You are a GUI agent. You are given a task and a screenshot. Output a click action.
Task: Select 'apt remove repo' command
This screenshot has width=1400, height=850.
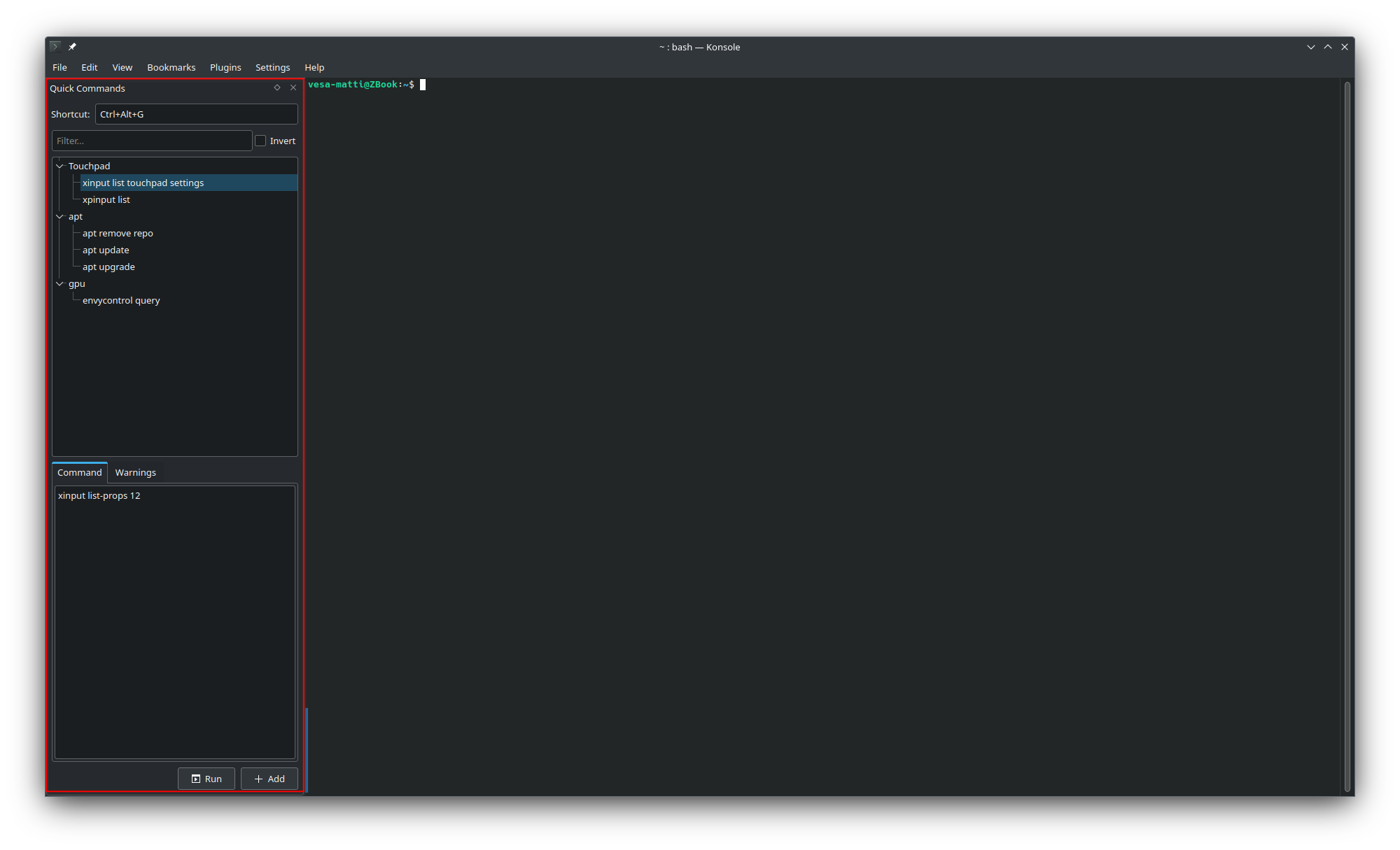click(118, 233)
